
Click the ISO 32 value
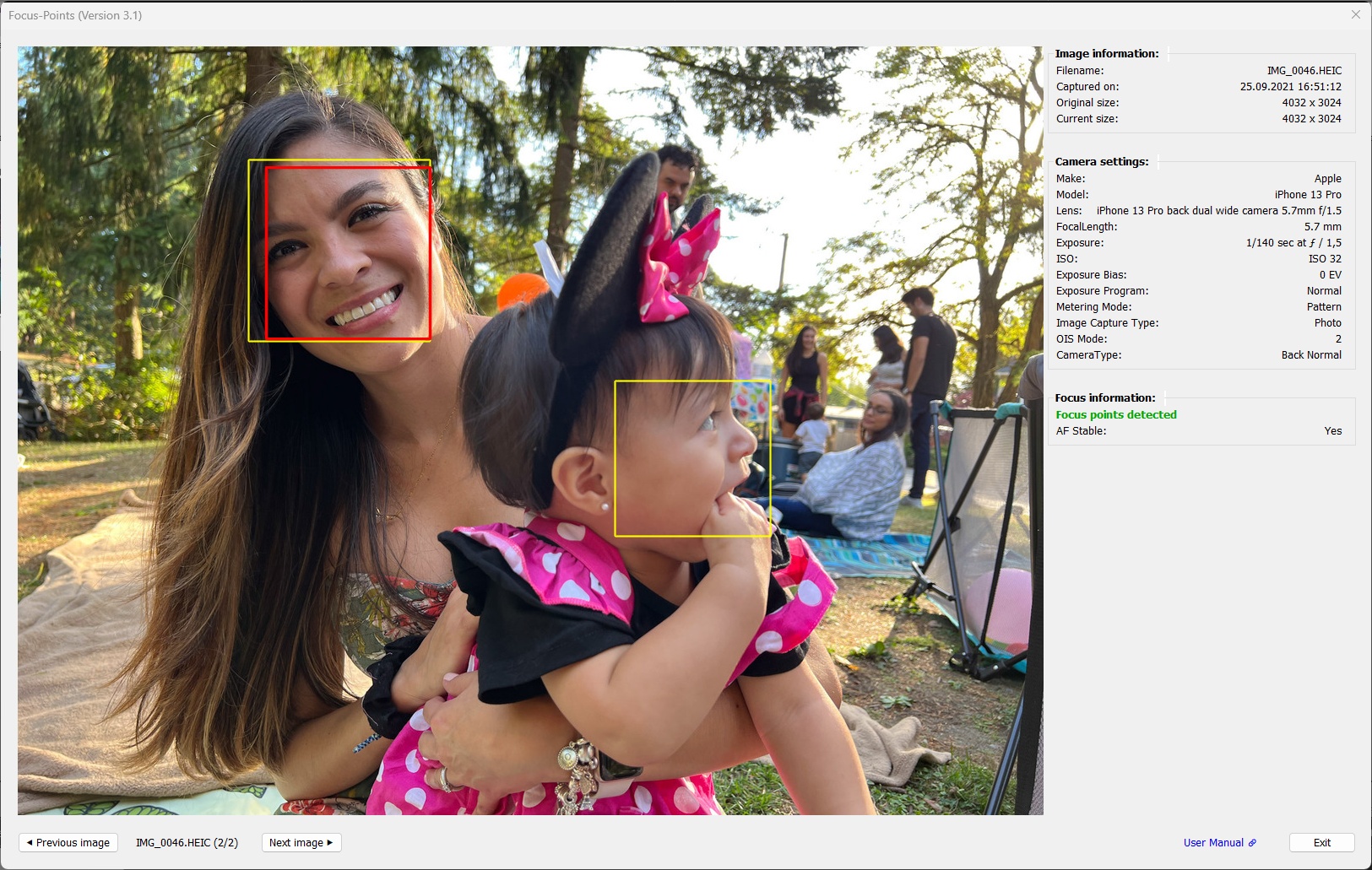point(1324,259)
